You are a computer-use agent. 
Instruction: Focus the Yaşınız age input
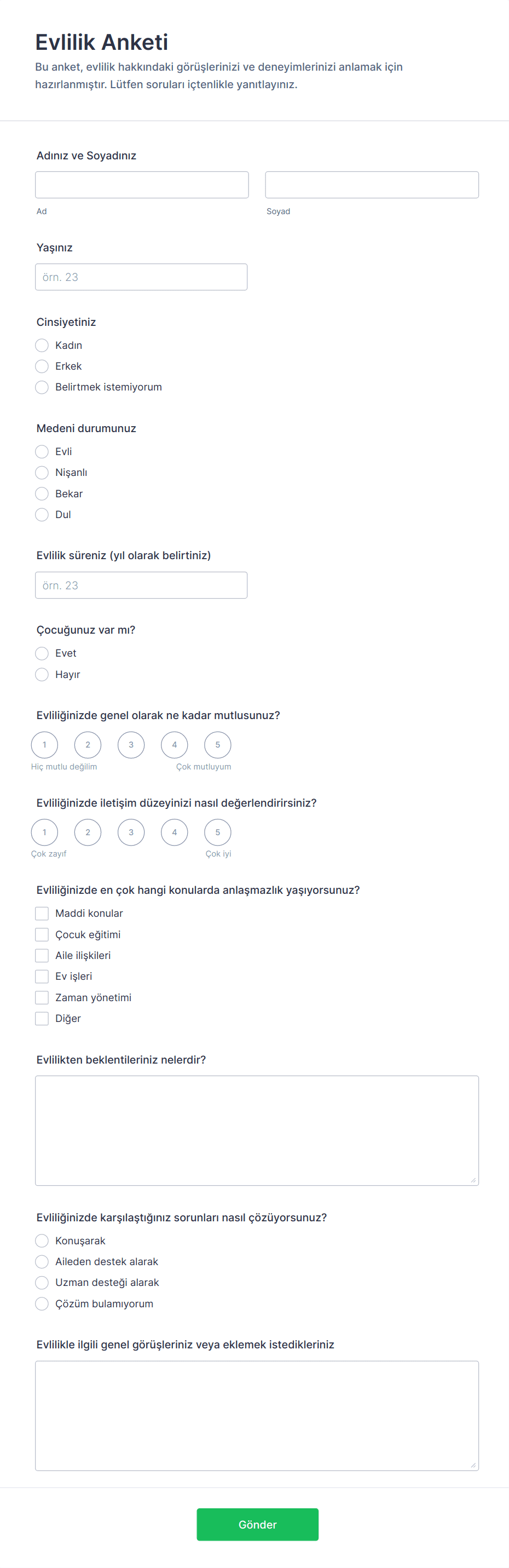pyautogui.click(x=141, y=277)
